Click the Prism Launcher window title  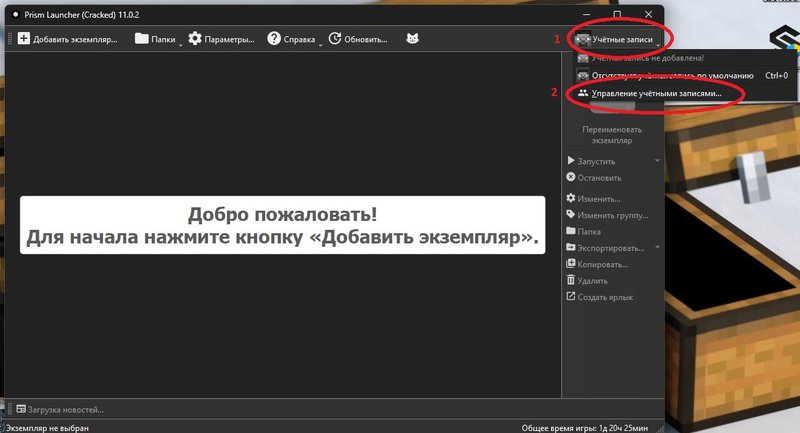(x=82, y=15)
